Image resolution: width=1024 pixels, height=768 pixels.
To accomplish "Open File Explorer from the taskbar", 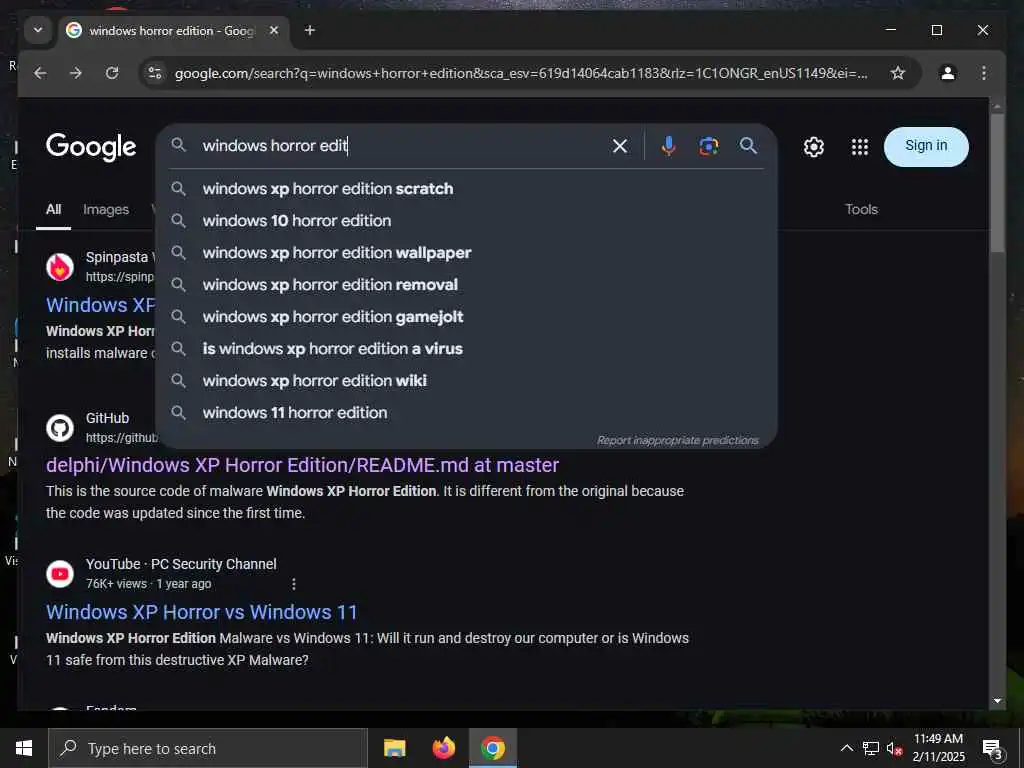I will (x=394, y=748).
